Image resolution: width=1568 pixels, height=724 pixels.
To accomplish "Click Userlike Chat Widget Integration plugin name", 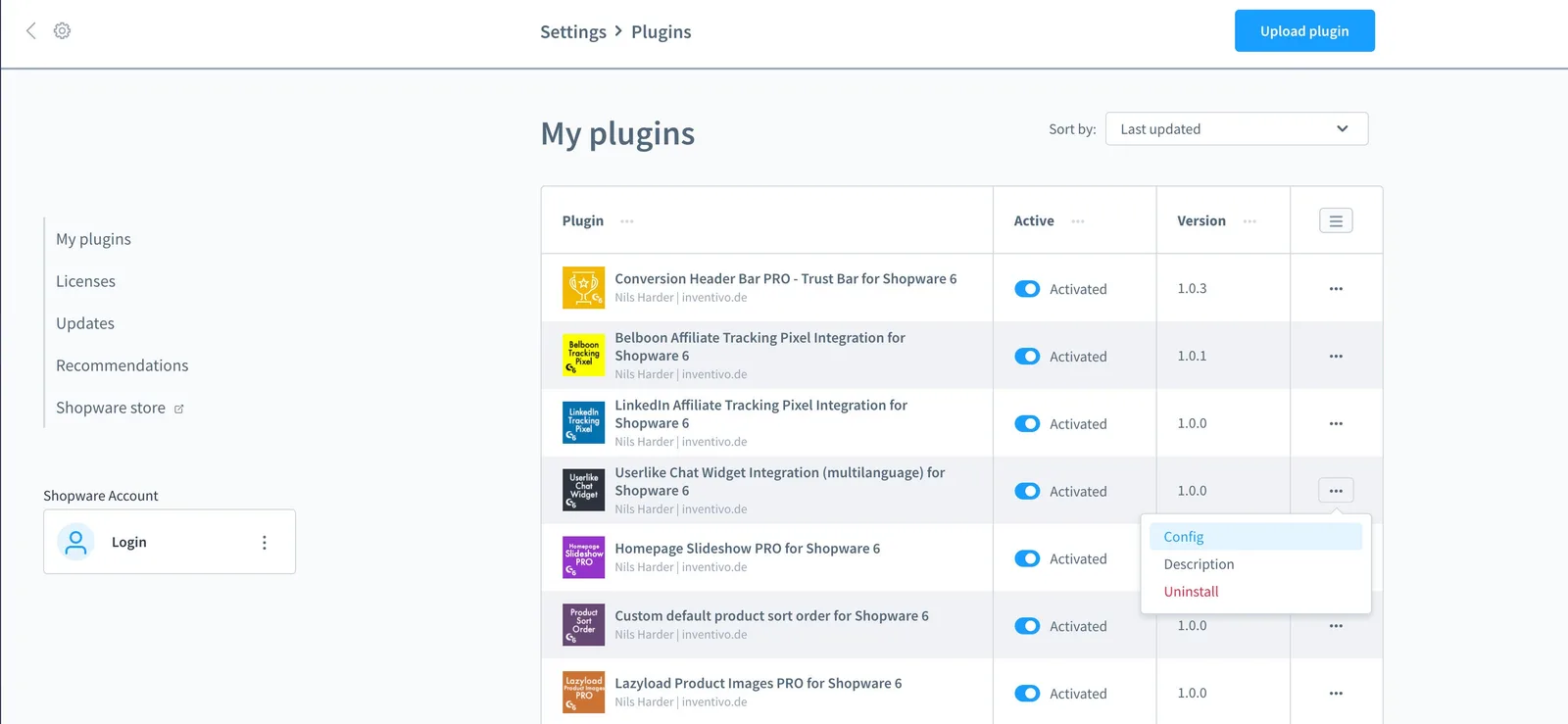I will click(x=780, y=481).
